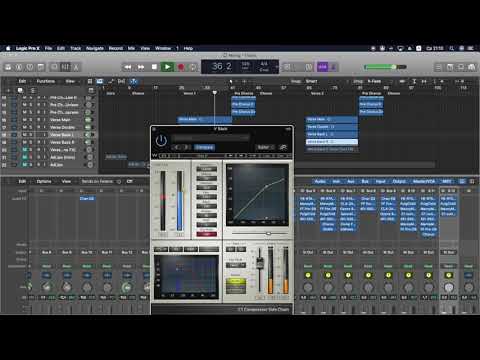The width and height of the screenshot is (480, 360).
Task: Open the Drag X-Fade dropdown
Action: 374,81
